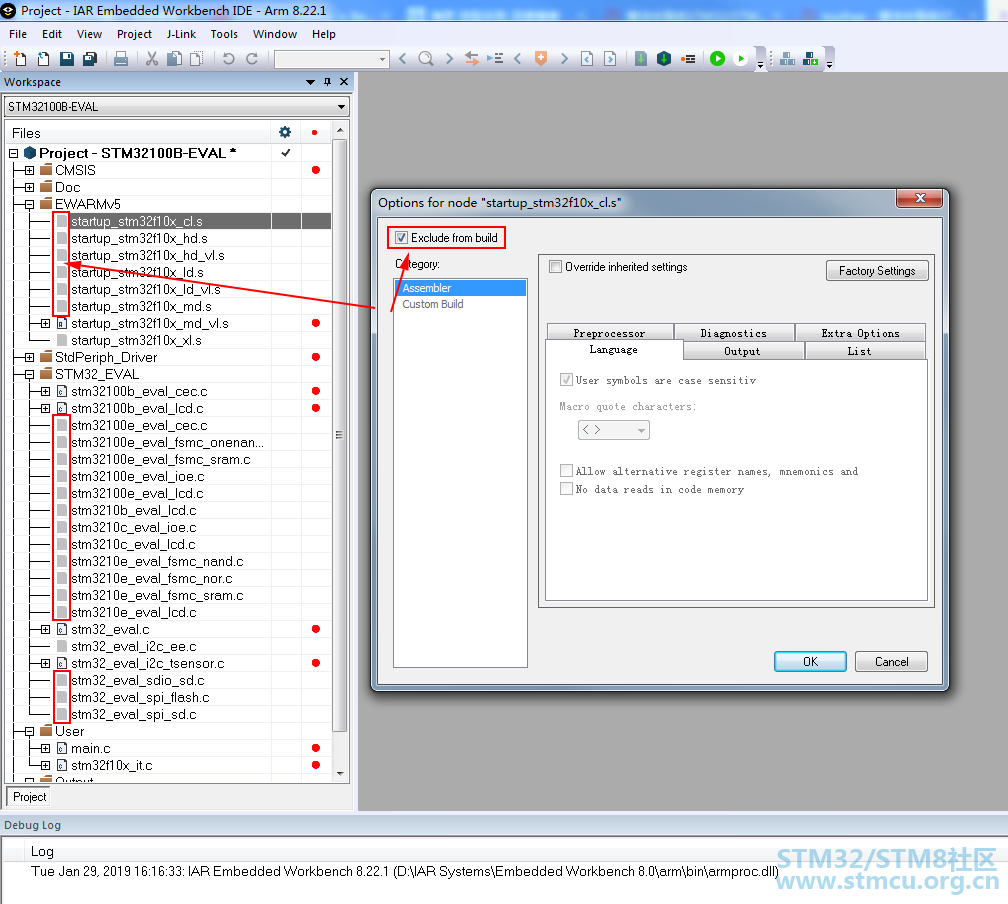The width and height of the screenshot is (1008, 904).
Task: Check Allow alternative register names option
Action: pos(566,471)
